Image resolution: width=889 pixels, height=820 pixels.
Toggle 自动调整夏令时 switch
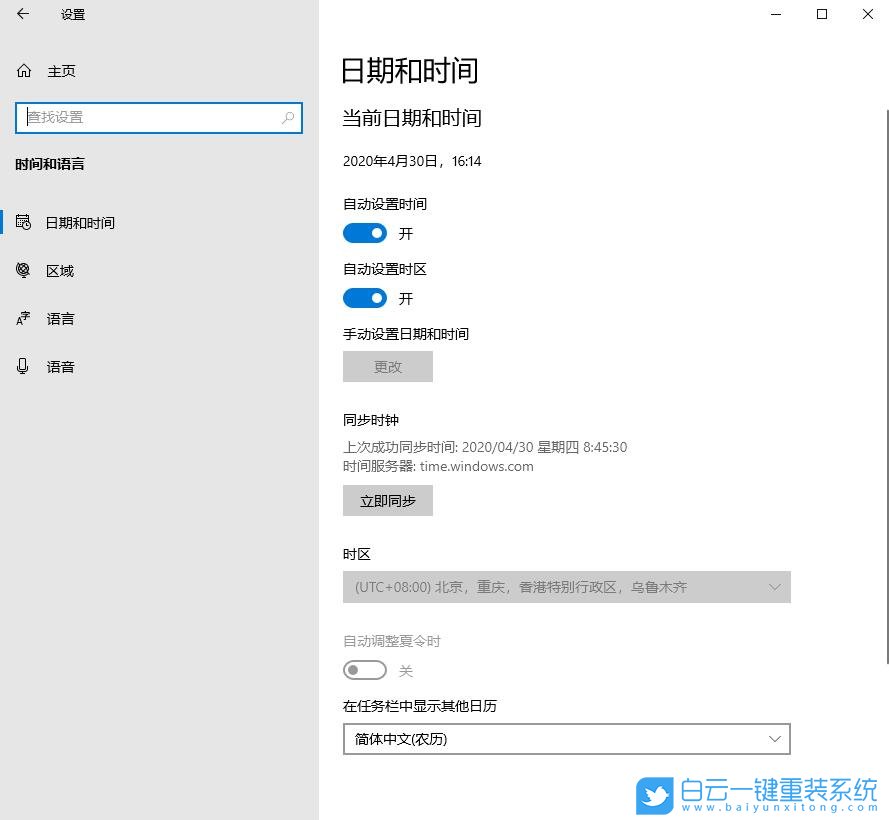click(x=365, y=669)
